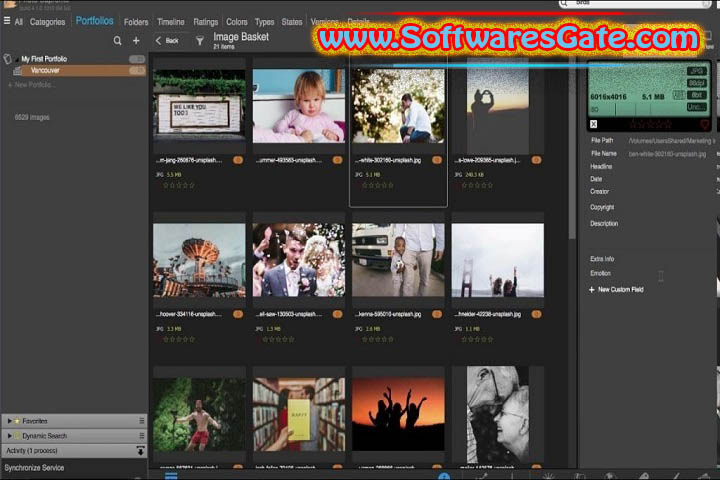
Task: Click orange basket badge on kenna-595016 image
Action: point(437,314)
